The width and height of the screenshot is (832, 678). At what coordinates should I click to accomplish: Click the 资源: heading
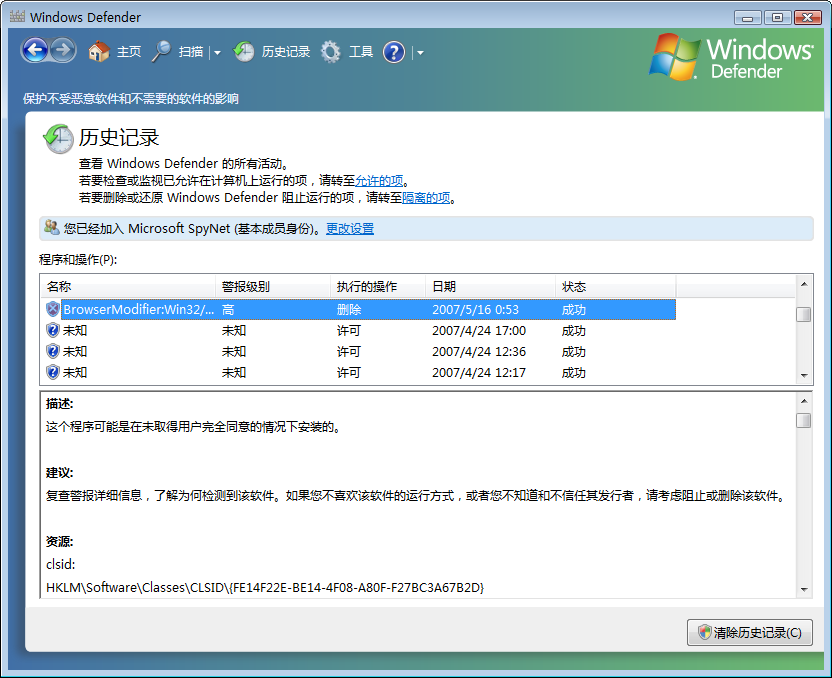(x=59, y=542)
